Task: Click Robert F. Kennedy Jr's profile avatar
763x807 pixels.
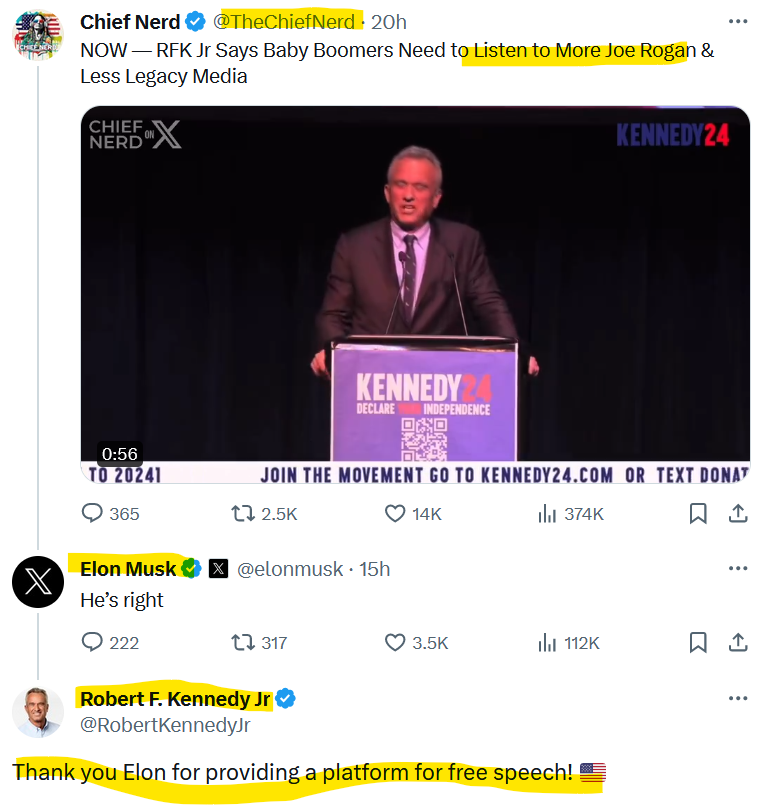Action: pyautogui.click(x=38, y=714)
